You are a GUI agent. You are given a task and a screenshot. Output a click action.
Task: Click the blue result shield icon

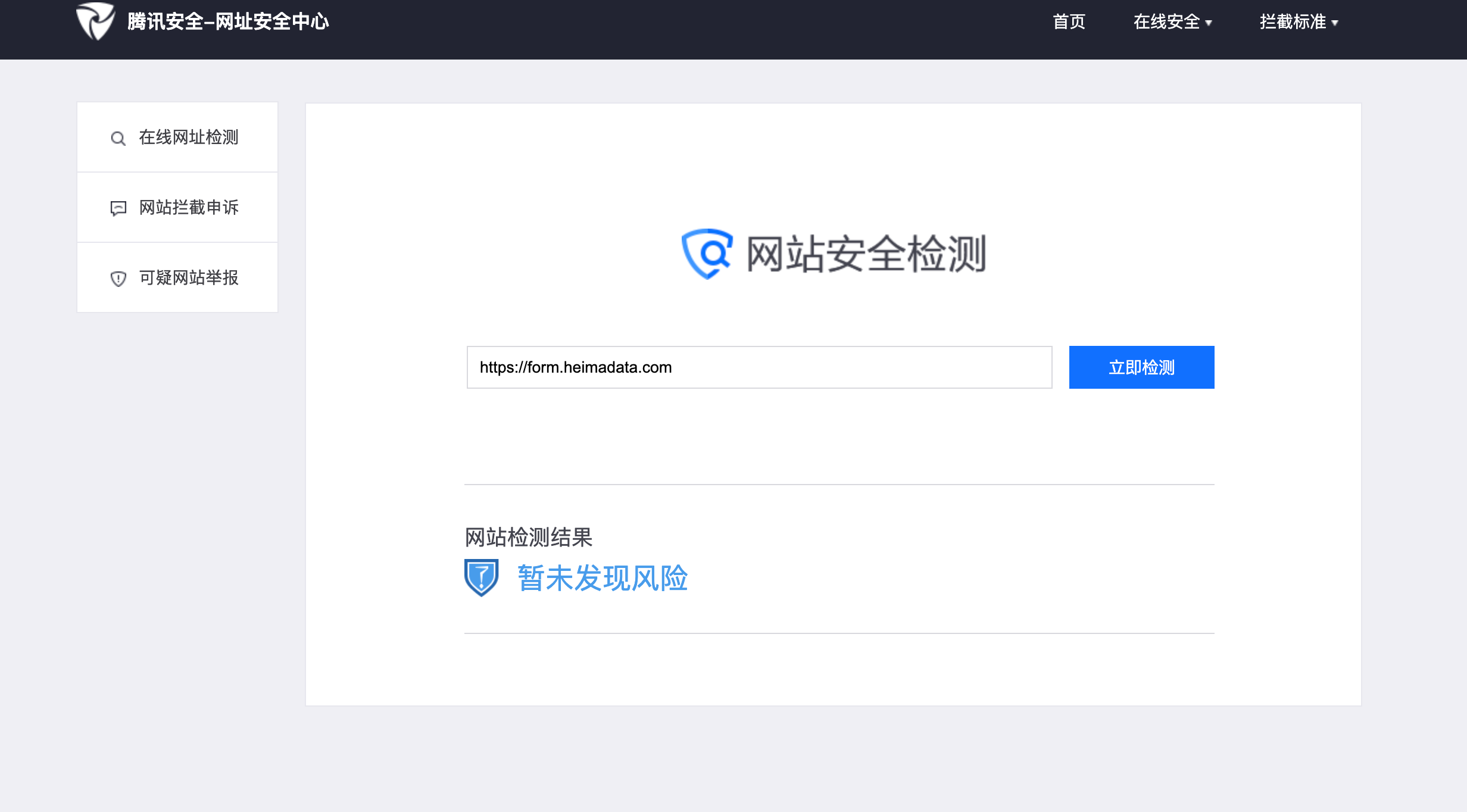tap(481, 577)
